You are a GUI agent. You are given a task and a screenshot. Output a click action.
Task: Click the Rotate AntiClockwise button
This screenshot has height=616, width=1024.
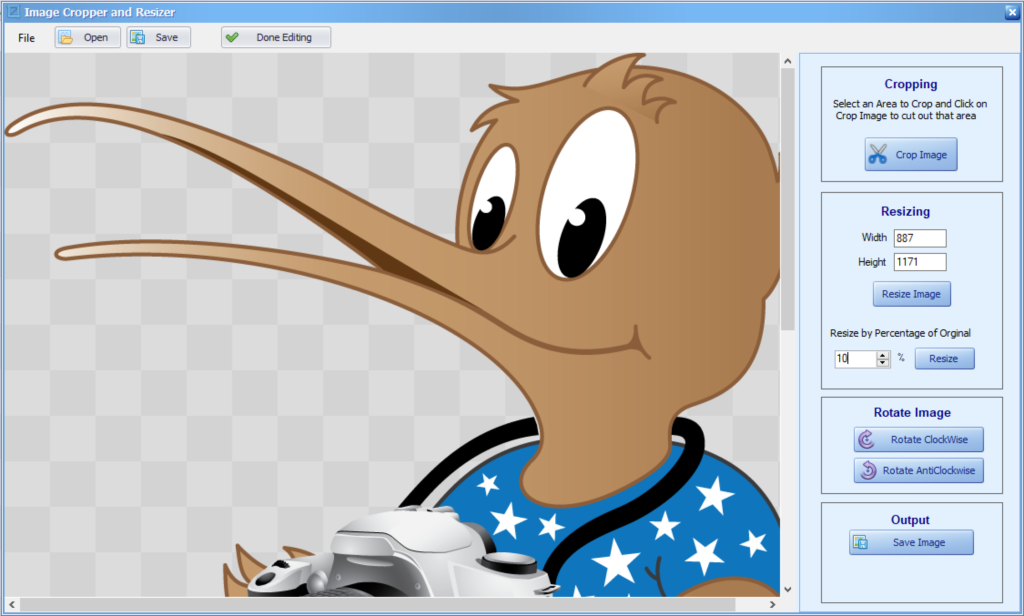pyautogui.click(x=919, y=470)
